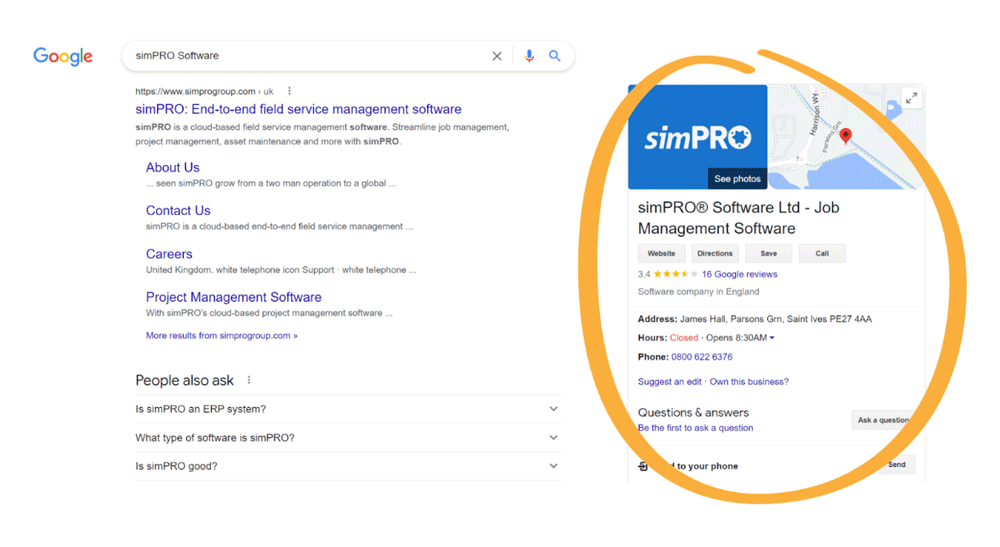This screenshot has width=1000, height=547.
Task: Expand the map with the arrows icon
Action: [x=912, y=98]
